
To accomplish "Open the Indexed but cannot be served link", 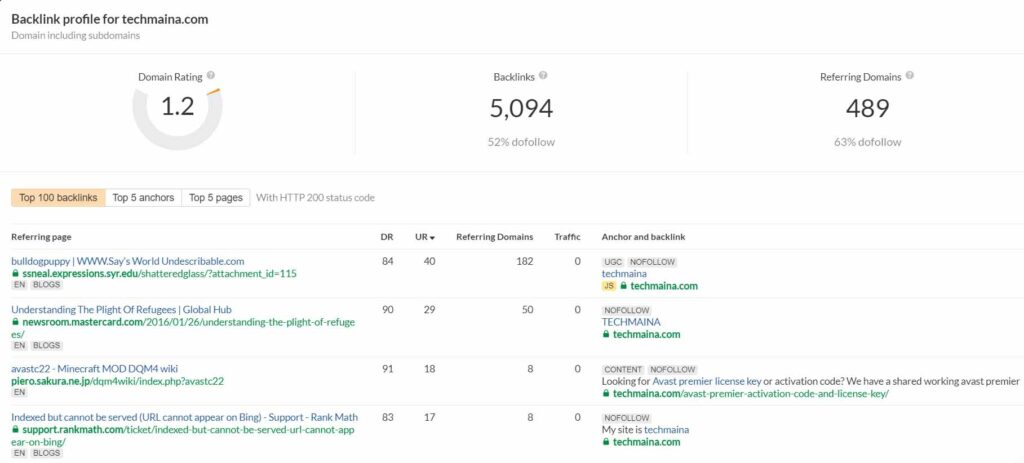I will coord(184,417).
